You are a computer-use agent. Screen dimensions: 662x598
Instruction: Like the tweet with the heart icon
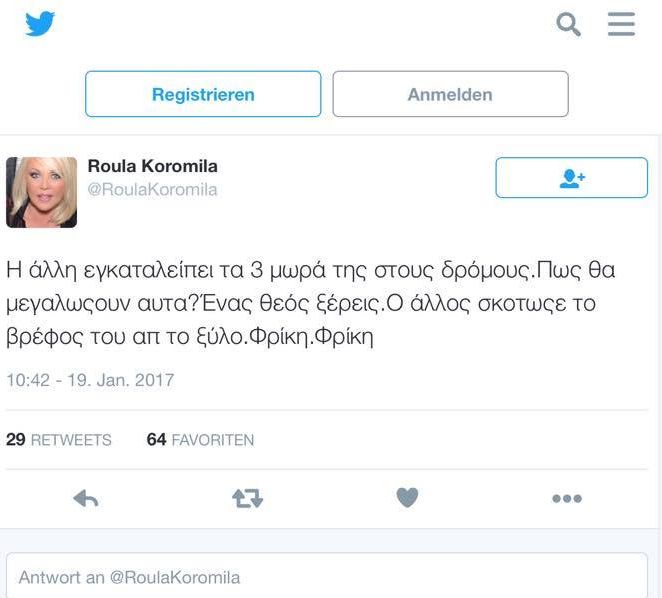click(407, 497)
